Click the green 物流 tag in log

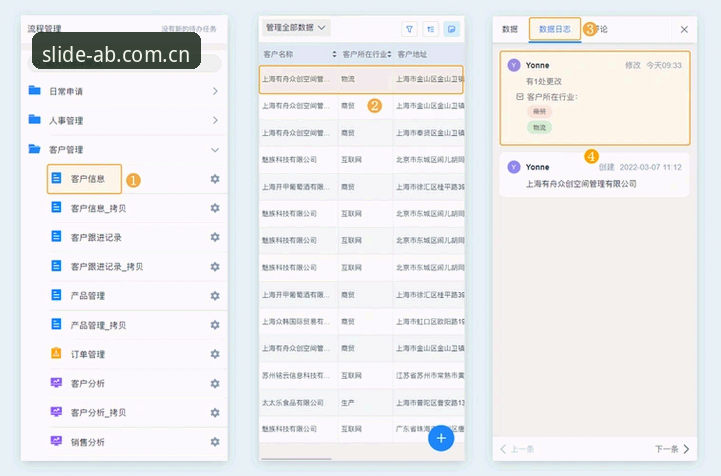point(539,127)
